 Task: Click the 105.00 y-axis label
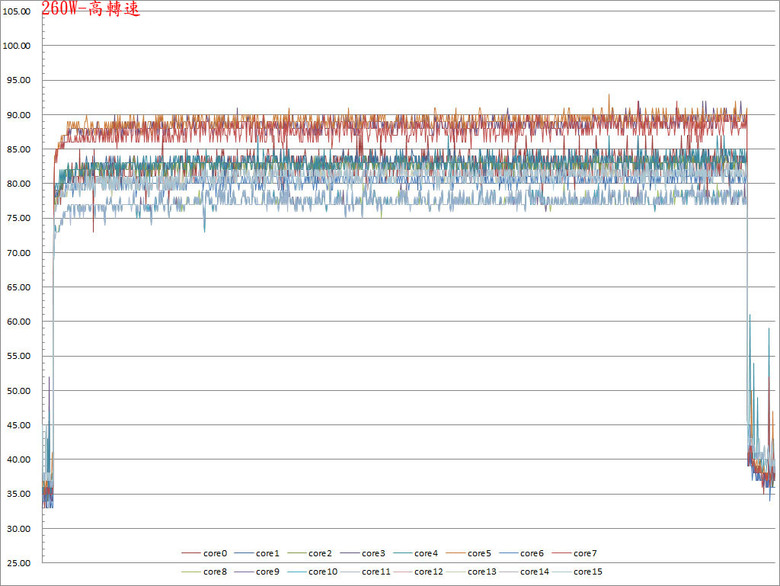click(x=16, y=11)
